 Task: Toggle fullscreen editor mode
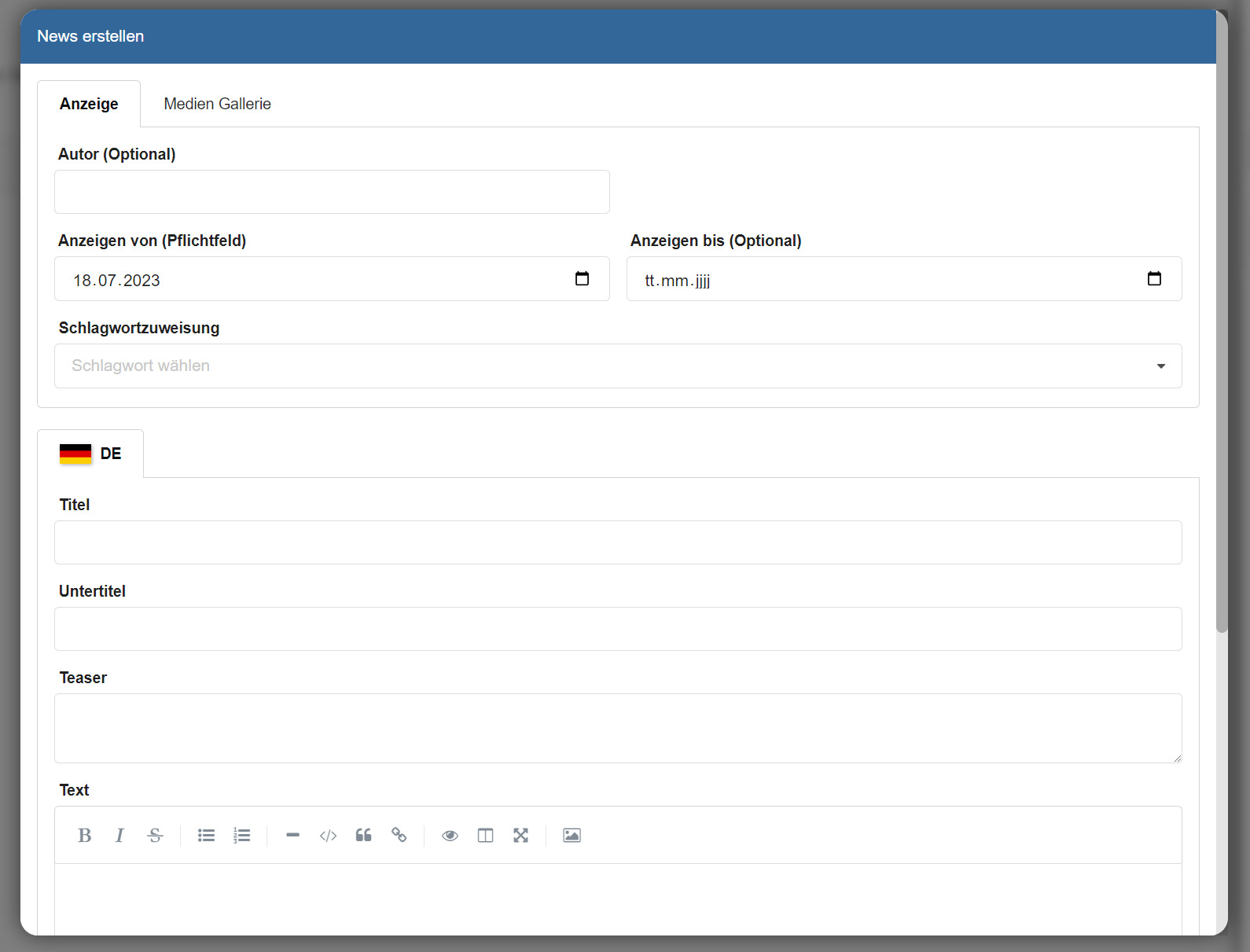(x=520, y=836)
